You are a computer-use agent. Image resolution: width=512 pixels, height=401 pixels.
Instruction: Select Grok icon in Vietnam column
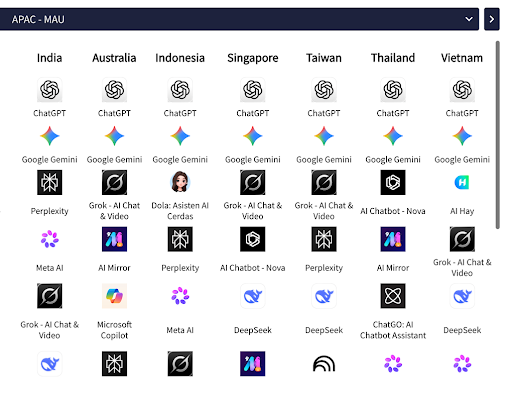click(x=462, y=239)
